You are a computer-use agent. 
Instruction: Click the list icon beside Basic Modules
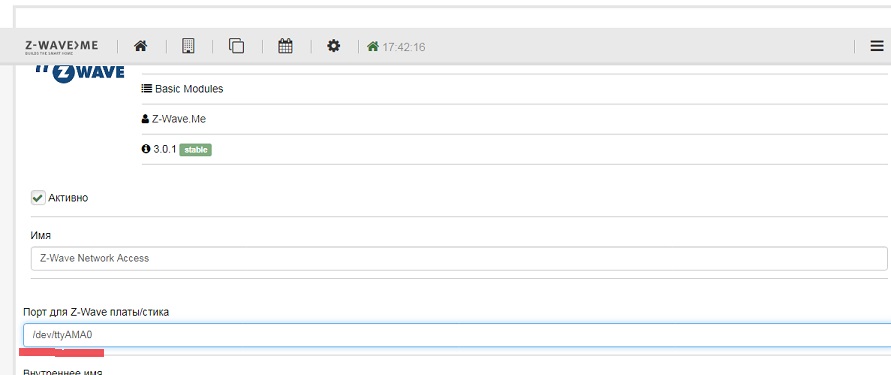click(x=147, y=89)
